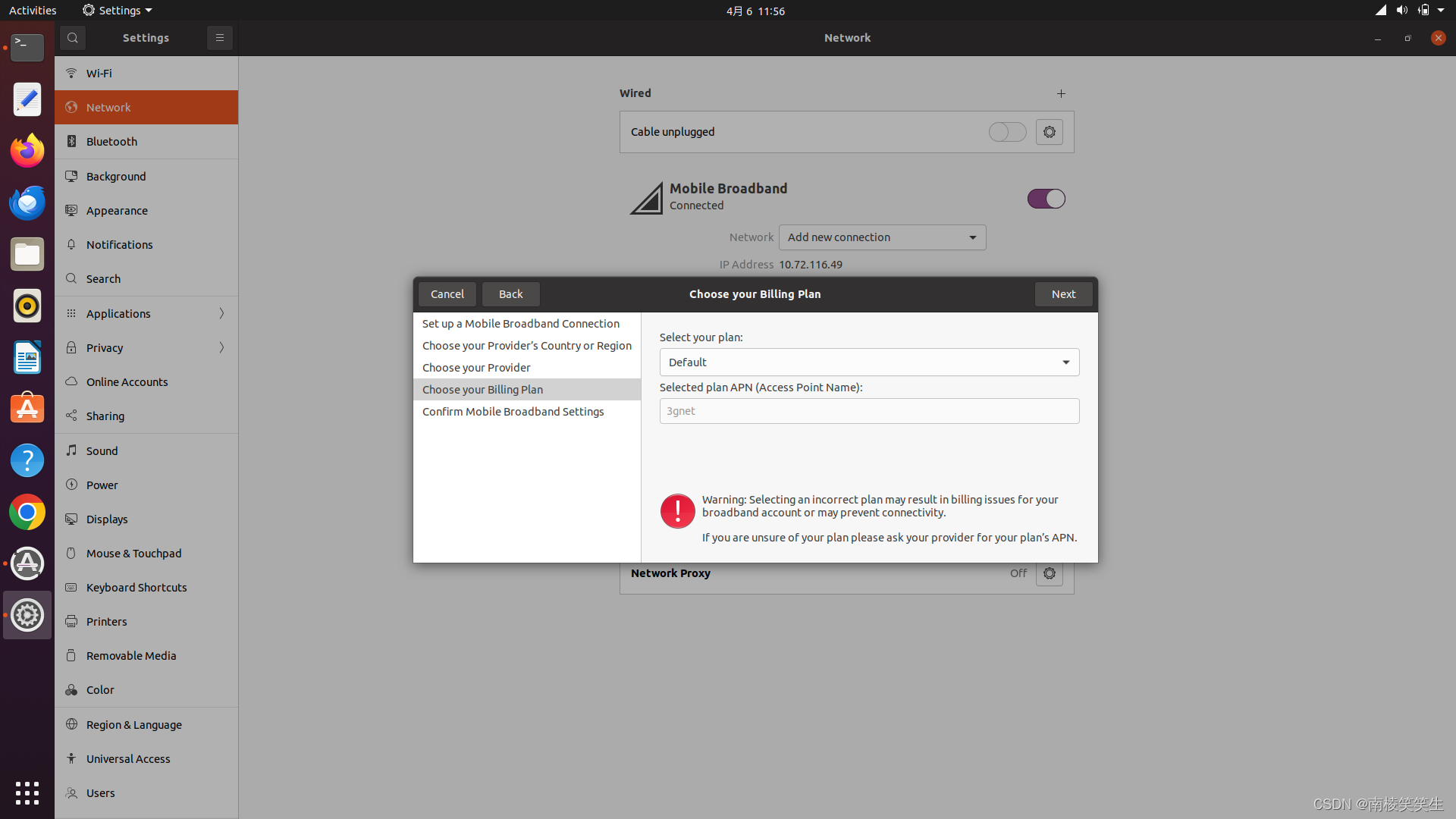Image resolution: width=1456 pixels, height=819 pixels.
Task: Expand the Applications settings submenu
Action: (146, 313)
